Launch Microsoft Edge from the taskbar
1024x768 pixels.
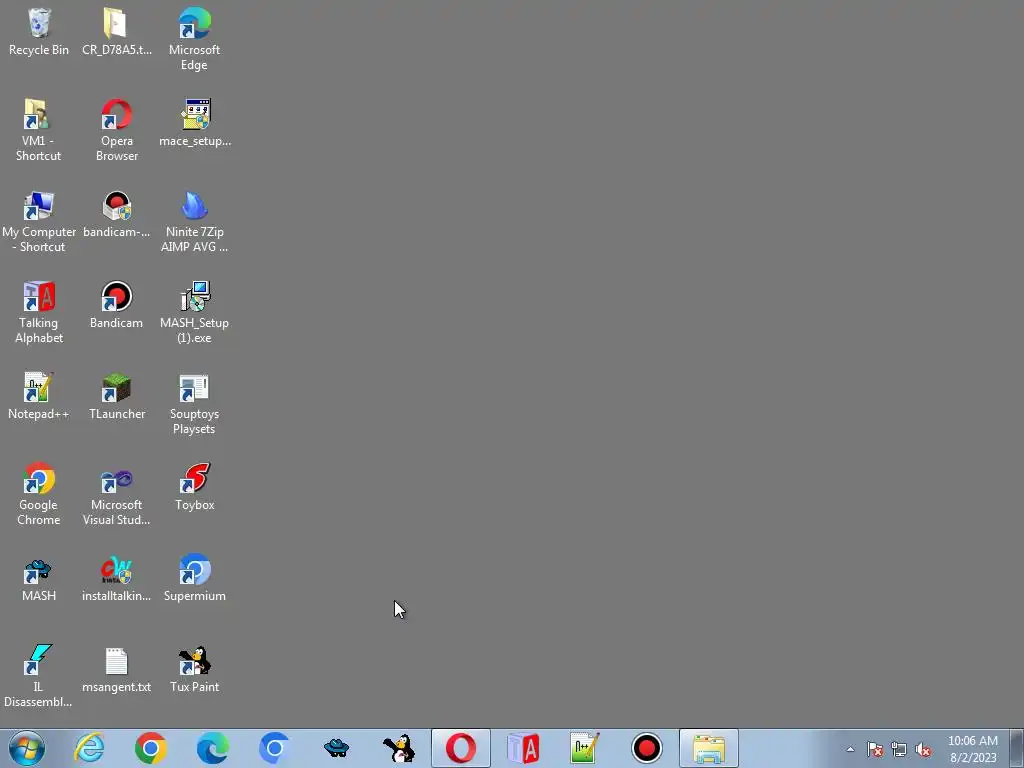pos(213,748)
